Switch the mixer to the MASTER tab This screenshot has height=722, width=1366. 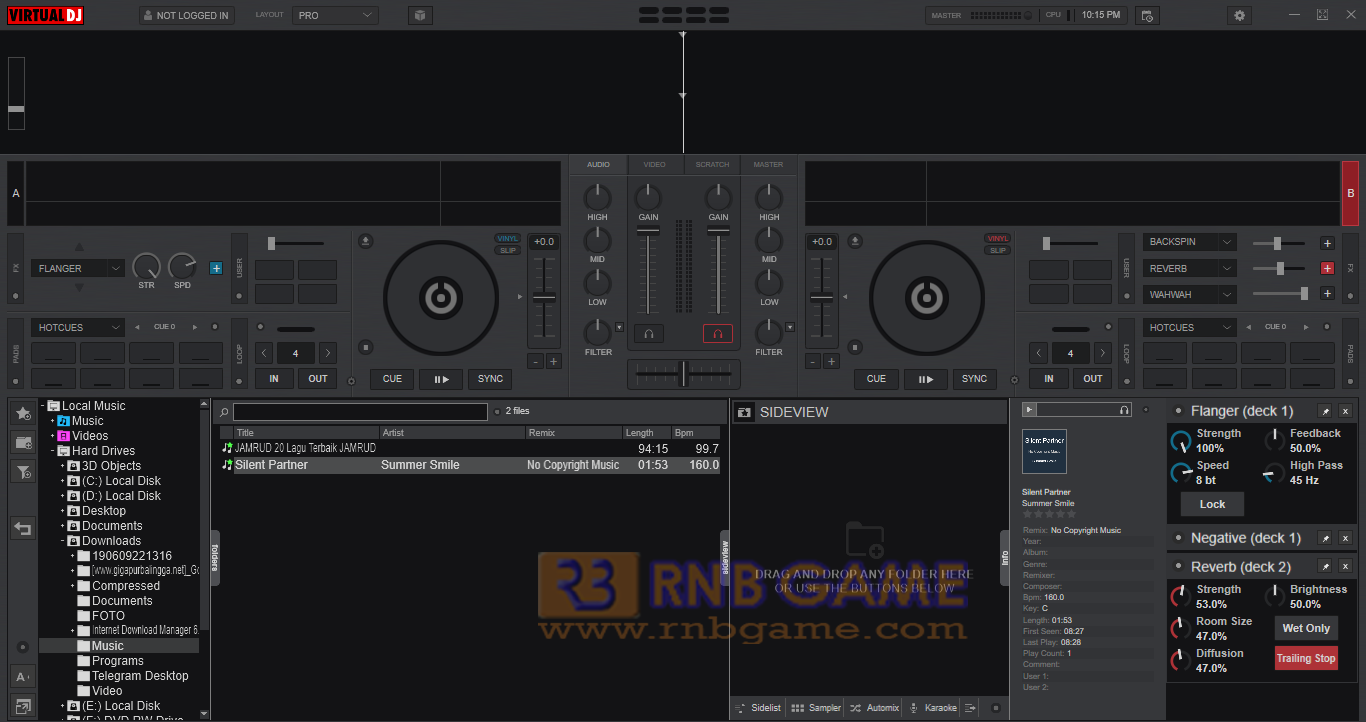pyautogui.click(x=768, y=164)
